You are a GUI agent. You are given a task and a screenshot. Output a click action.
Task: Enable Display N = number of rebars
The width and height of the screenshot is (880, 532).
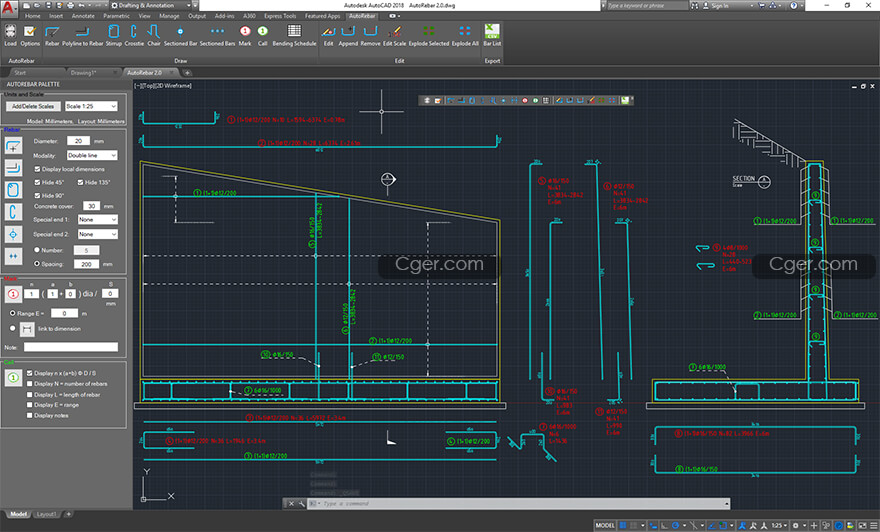coord(29,384)
